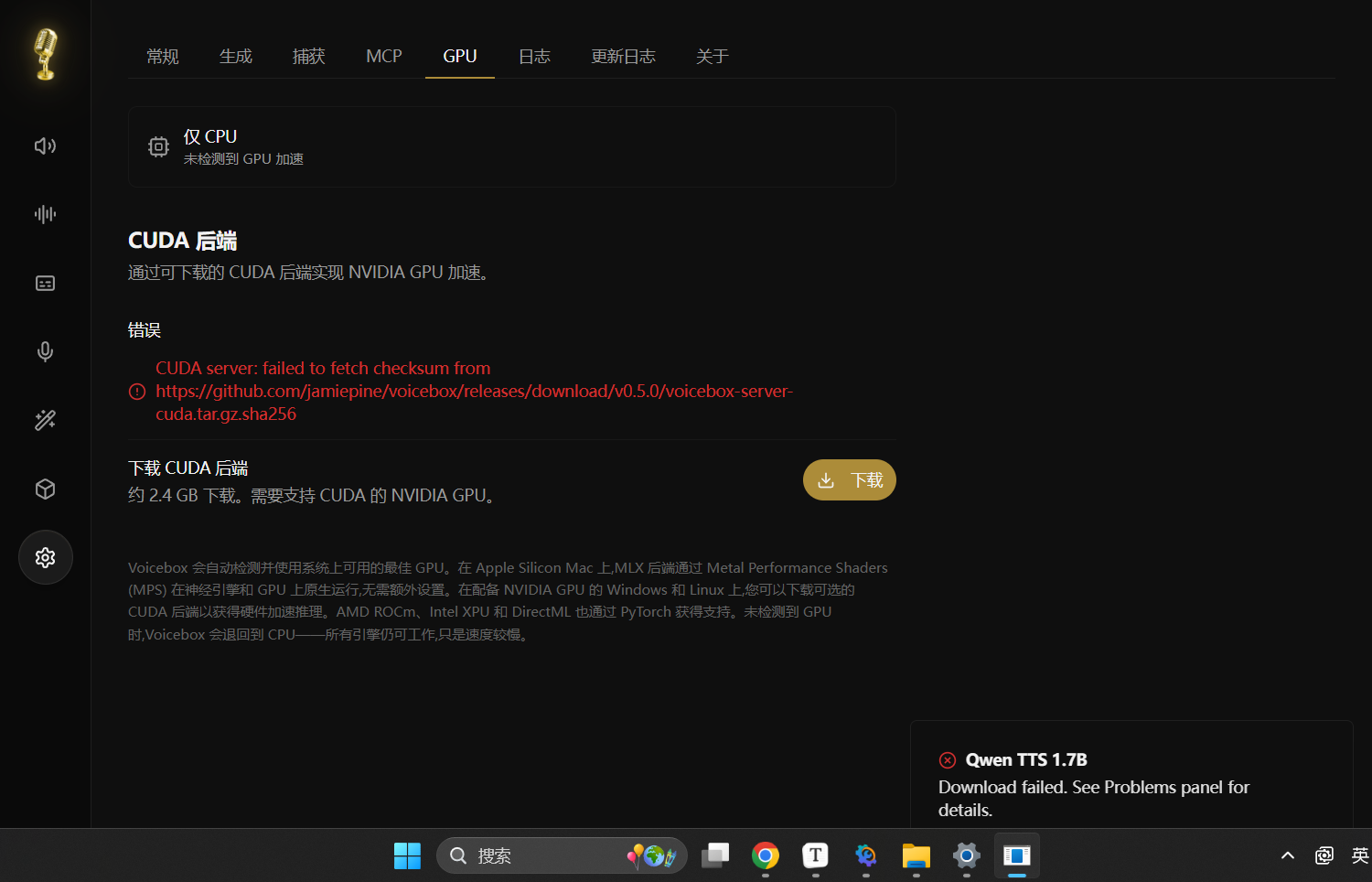
Task: Switch to the 日志 tab
Action: (x=535, y=57)
